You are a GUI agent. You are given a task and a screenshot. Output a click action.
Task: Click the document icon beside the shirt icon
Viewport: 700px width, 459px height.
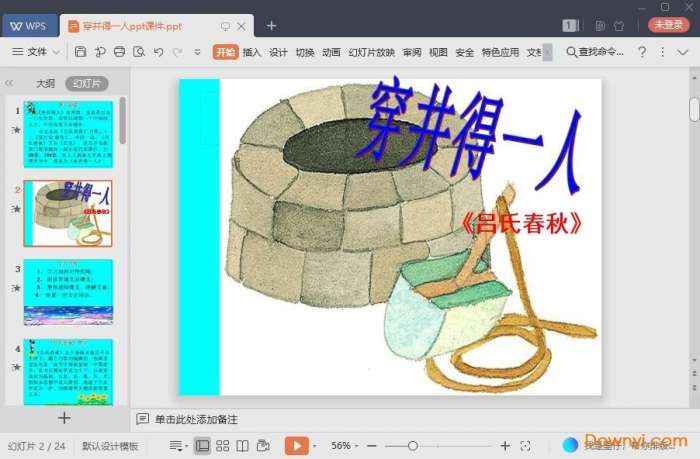click(x=600, y=26)
